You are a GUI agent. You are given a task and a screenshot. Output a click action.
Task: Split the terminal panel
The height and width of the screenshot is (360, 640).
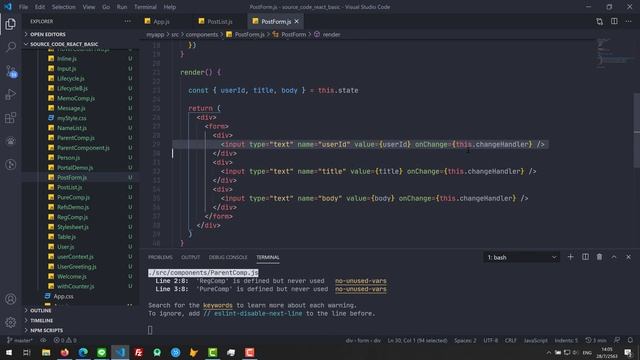(x=585, y=257)
